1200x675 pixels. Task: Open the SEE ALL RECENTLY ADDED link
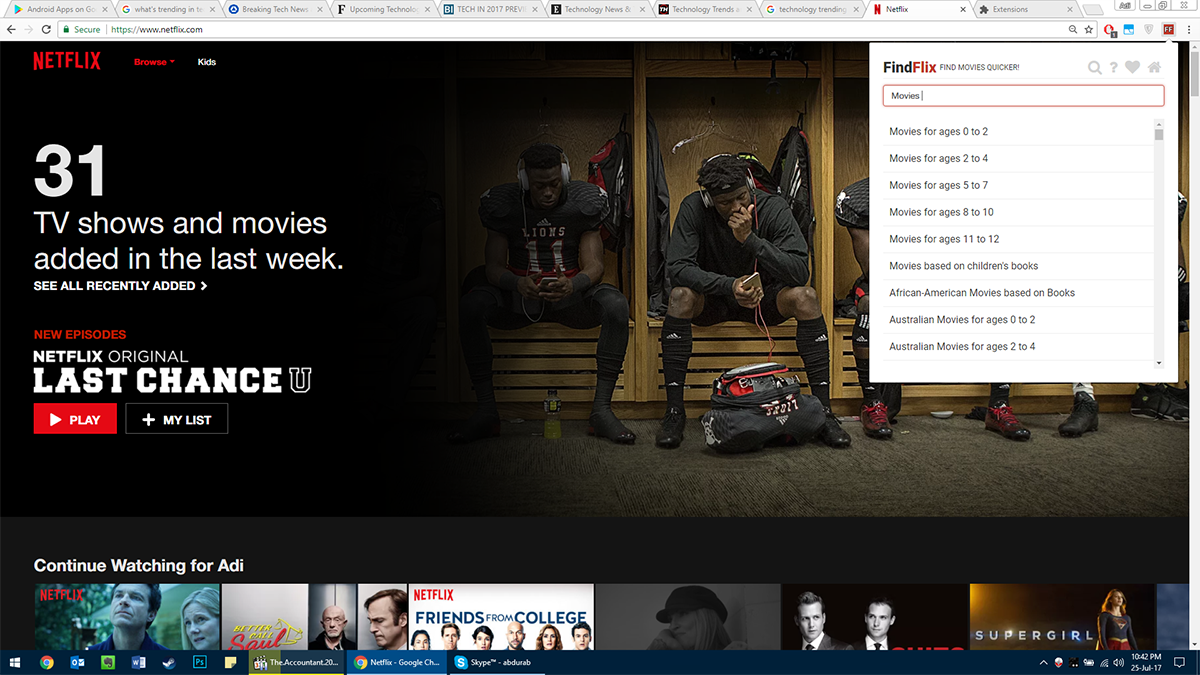pos(120,286)
